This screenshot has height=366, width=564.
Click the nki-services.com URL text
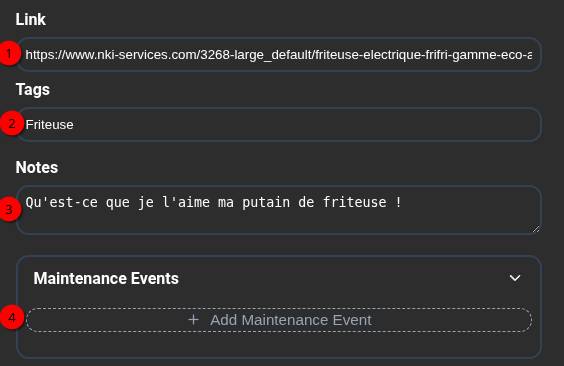coord(278,55)
